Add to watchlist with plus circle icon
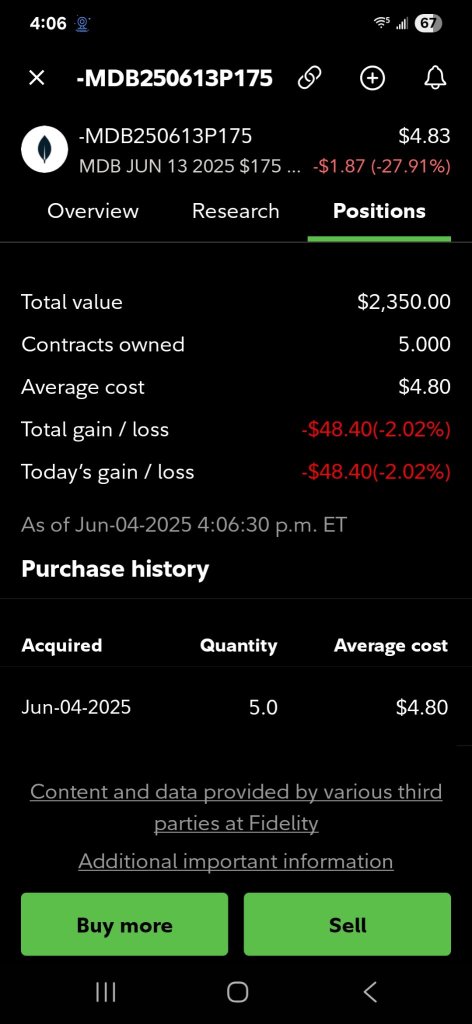Viewport: 472px width, 1024px height. tap(372, 78)
